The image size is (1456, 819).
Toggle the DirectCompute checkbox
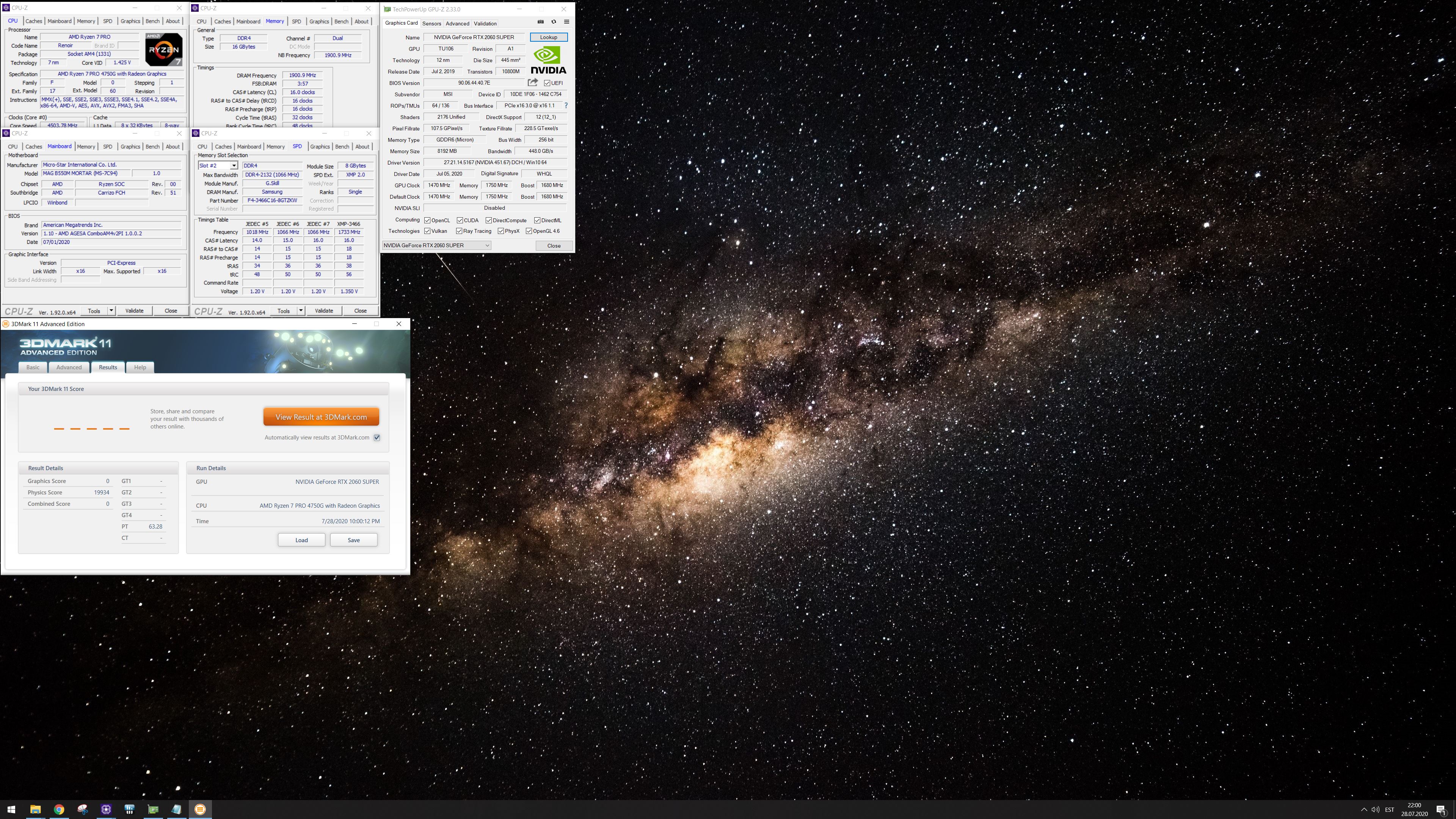point(488,220)
